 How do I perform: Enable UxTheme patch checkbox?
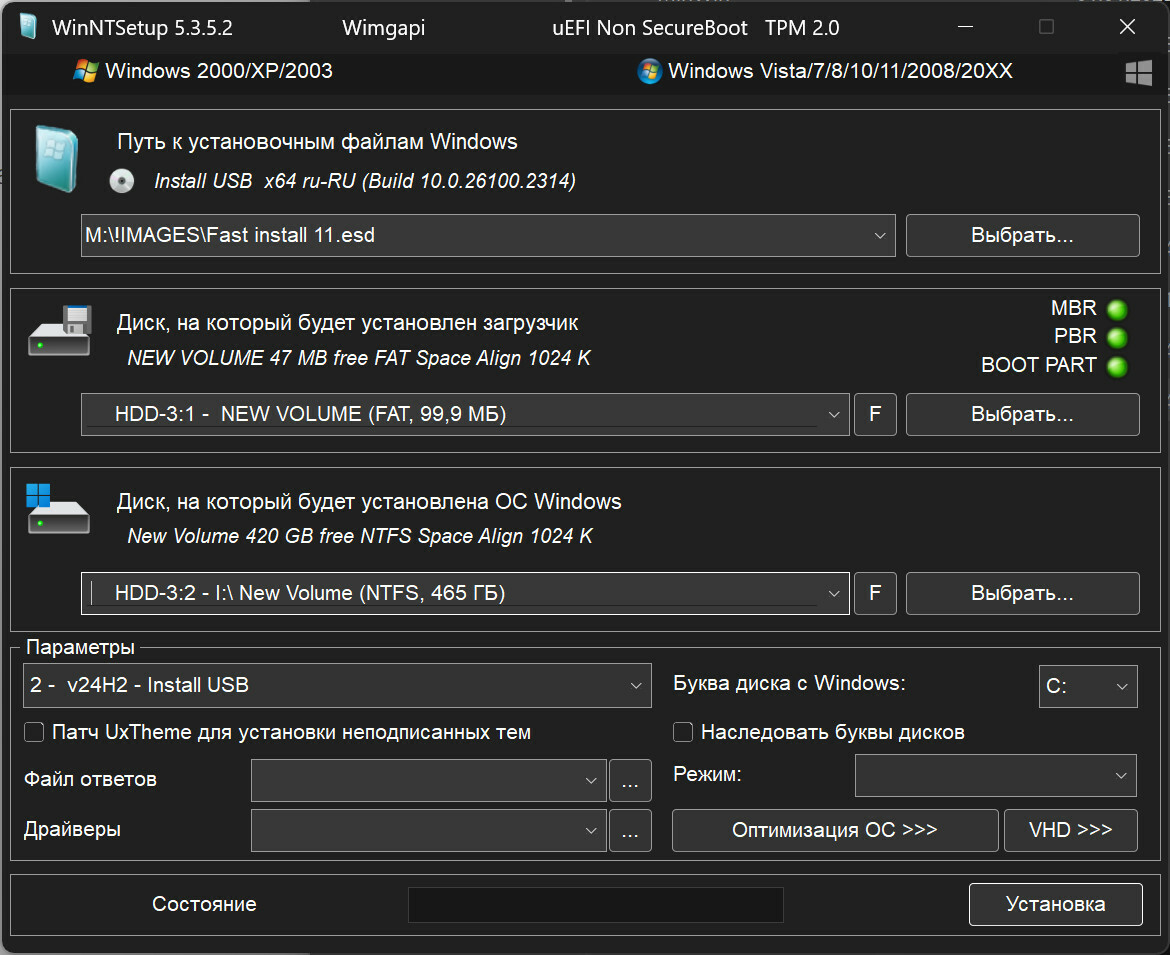point(34,732)
